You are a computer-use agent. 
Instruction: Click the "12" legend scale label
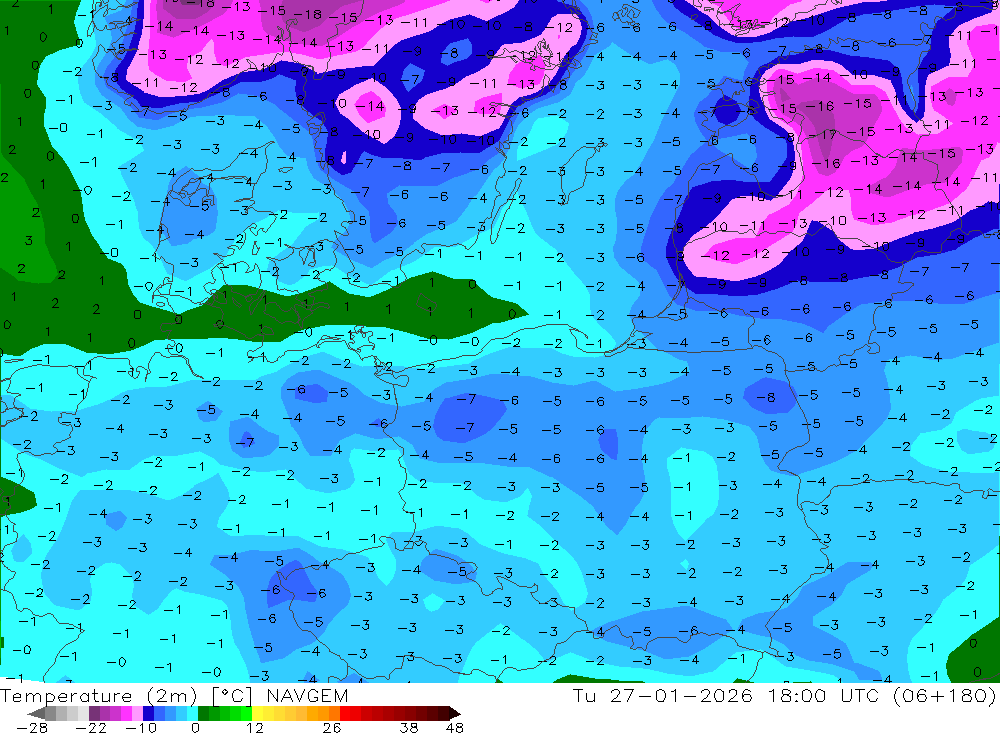coord(255,728)
